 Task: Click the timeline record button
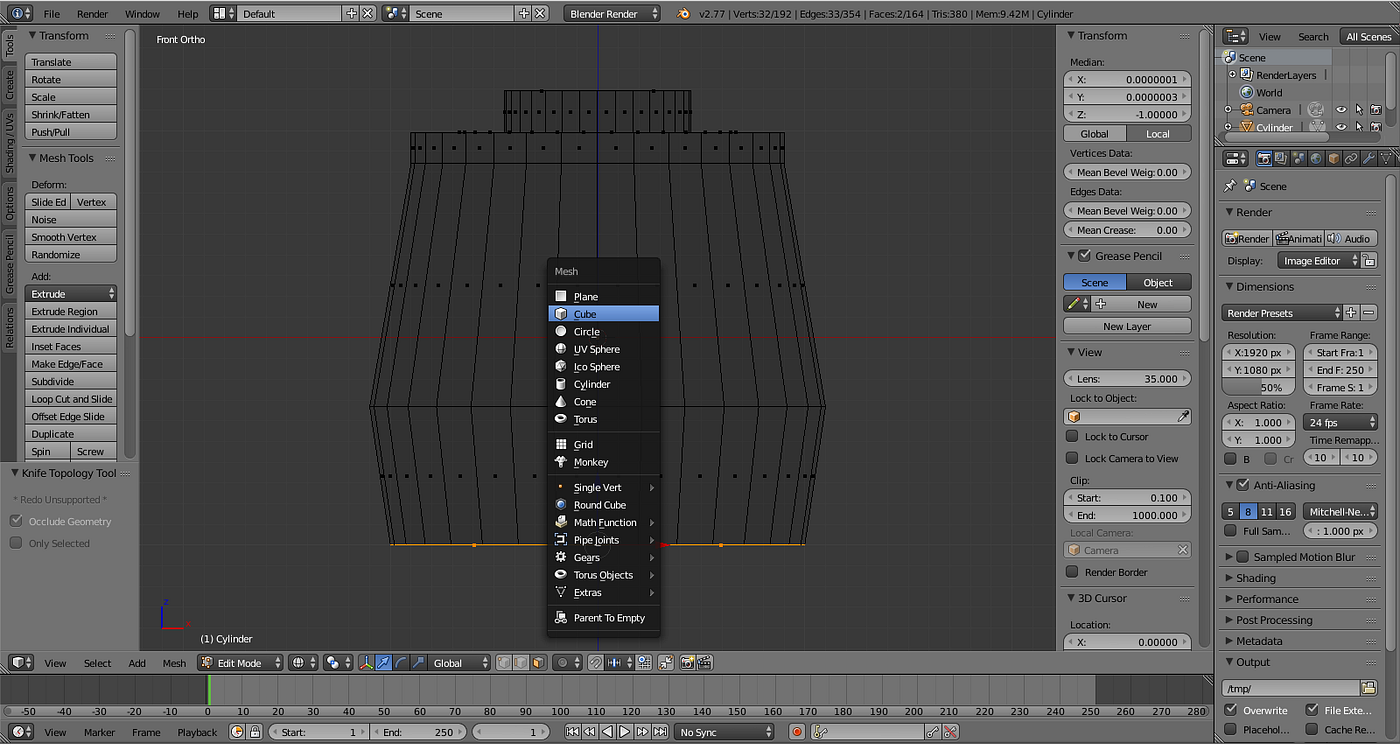(x=797, y=732)
